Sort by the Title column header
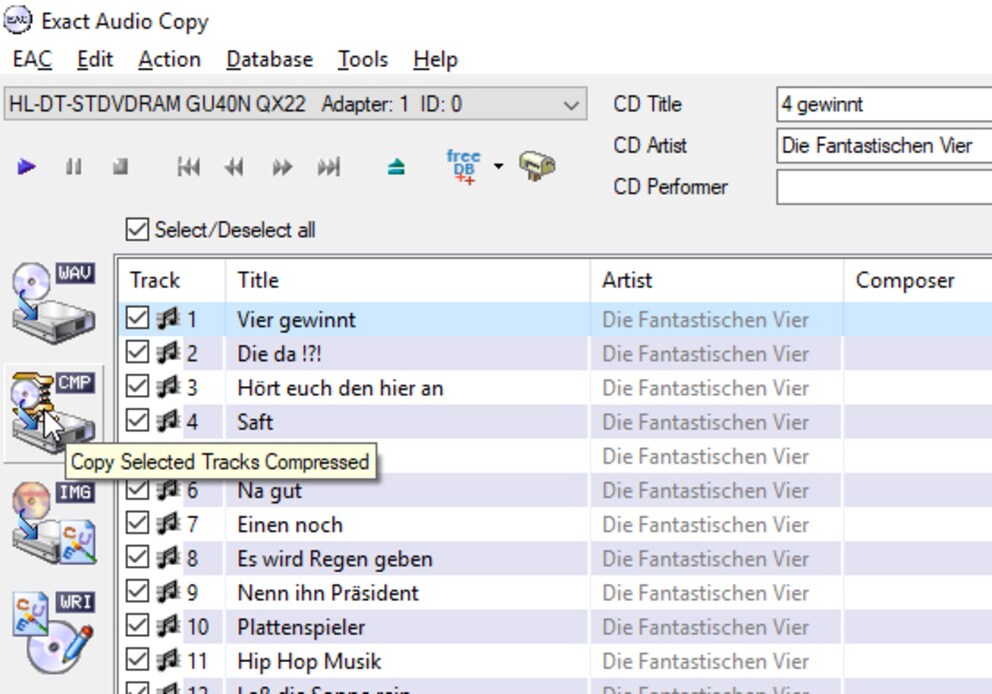Image resolution: width=992 pixels, height=694 pixels. pyautogui.click(x=407, y=280)
